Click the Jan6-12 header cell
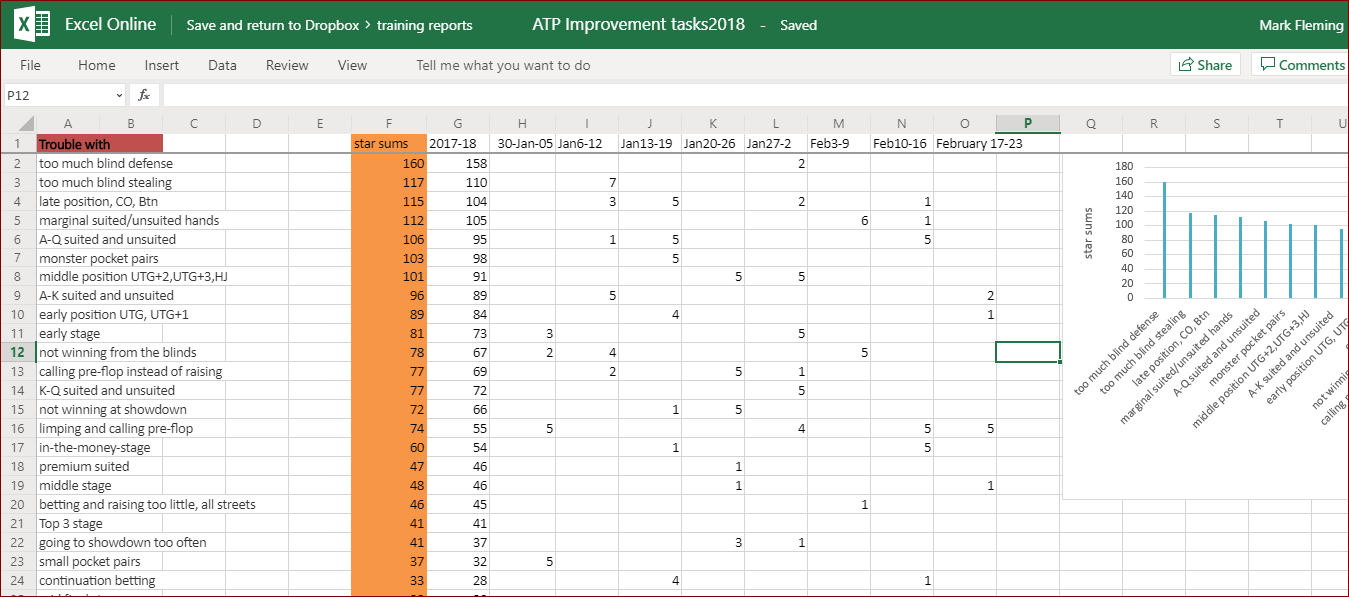The image size is (1349, 597). click(587, 144)
